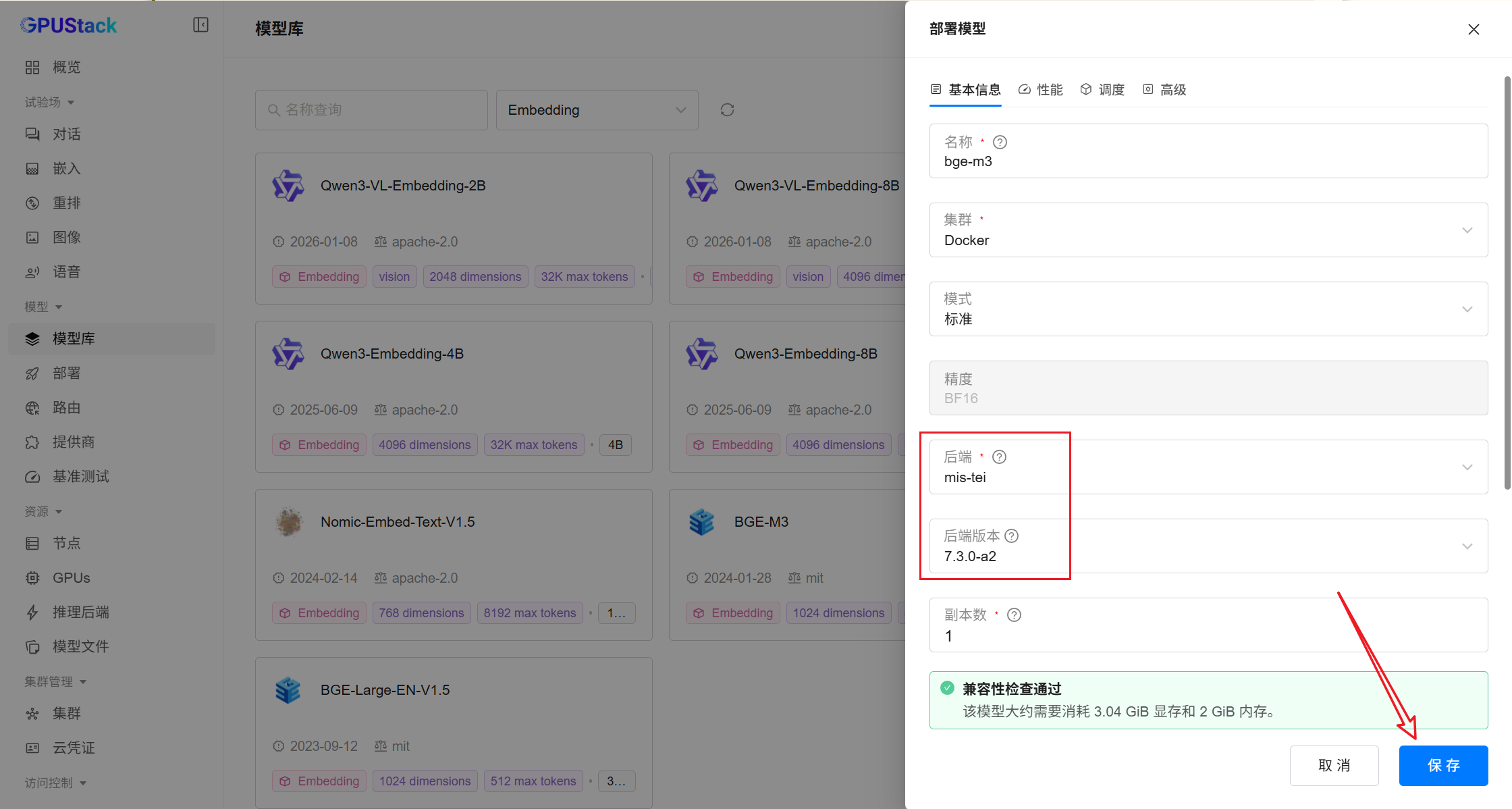Open the 后端 mis-tei dropdown

1208,467
